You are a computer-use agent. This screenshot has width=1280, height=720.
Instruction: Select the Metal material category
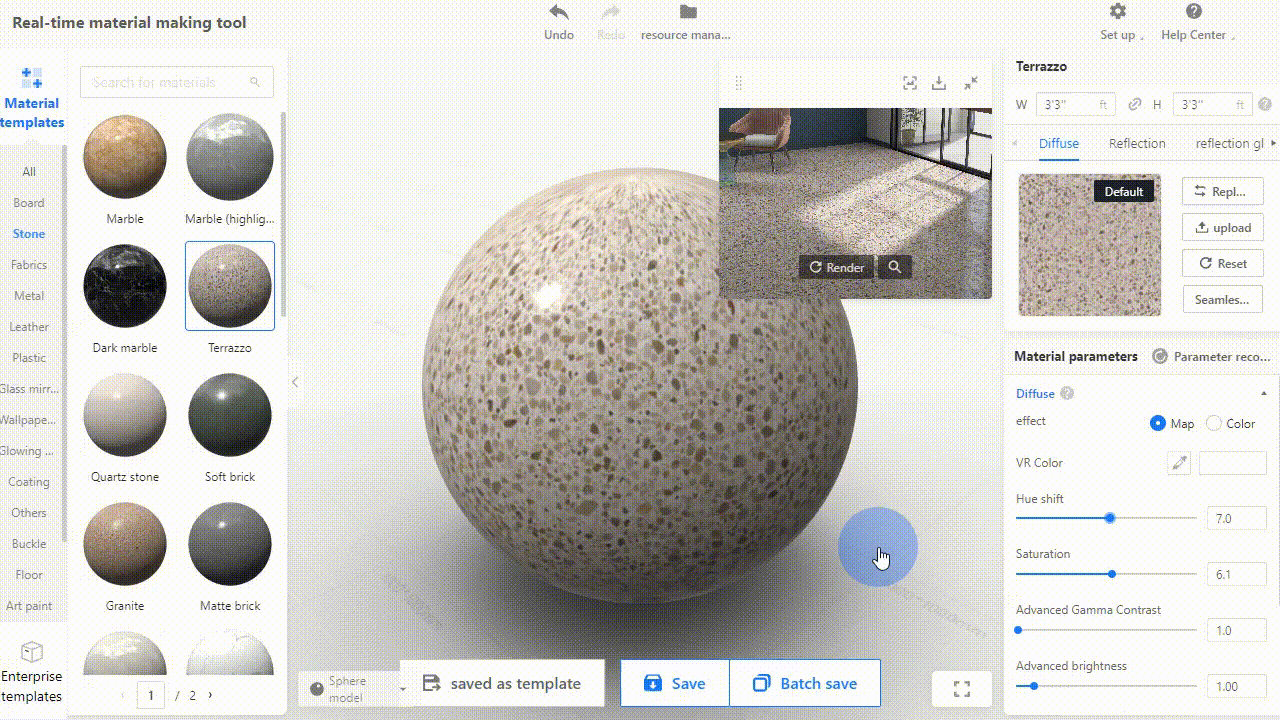click(29, 296)
